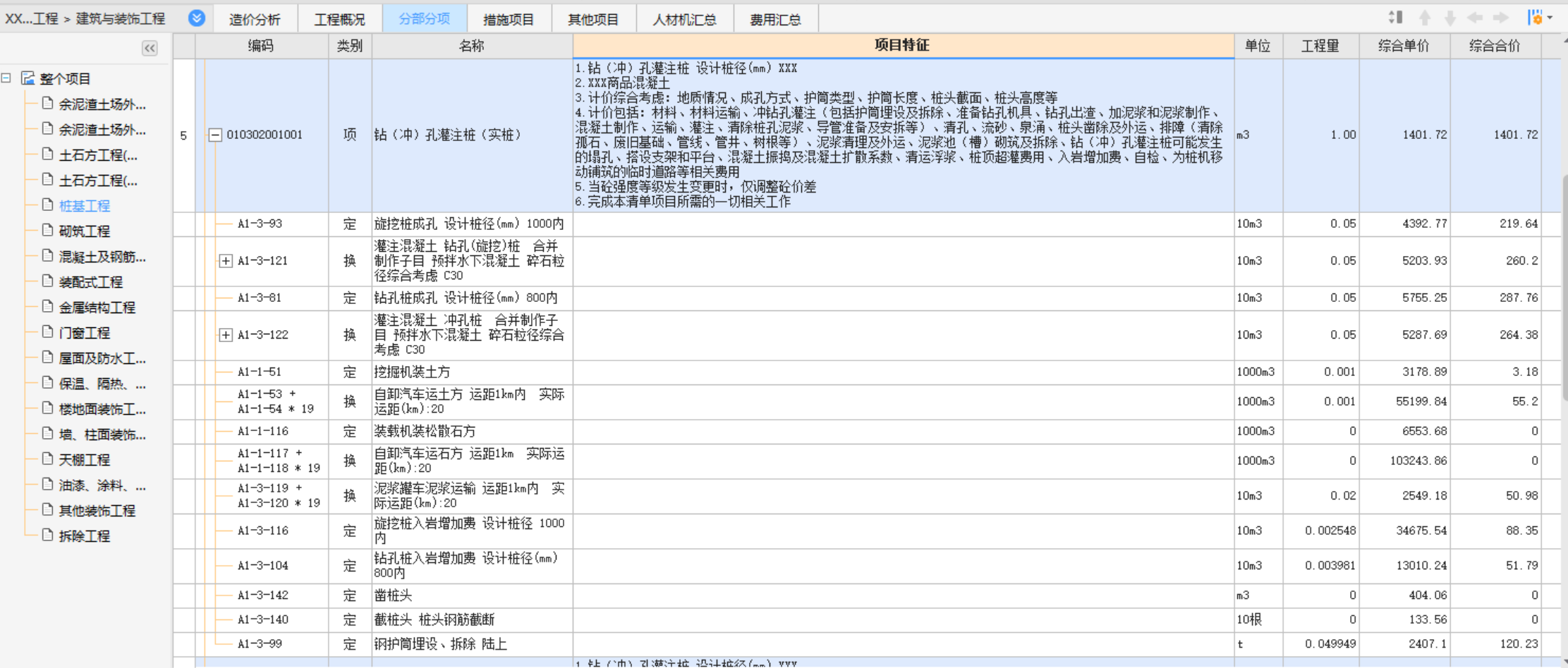Click the move-down arrow in the toolbar

(1450, 18)
